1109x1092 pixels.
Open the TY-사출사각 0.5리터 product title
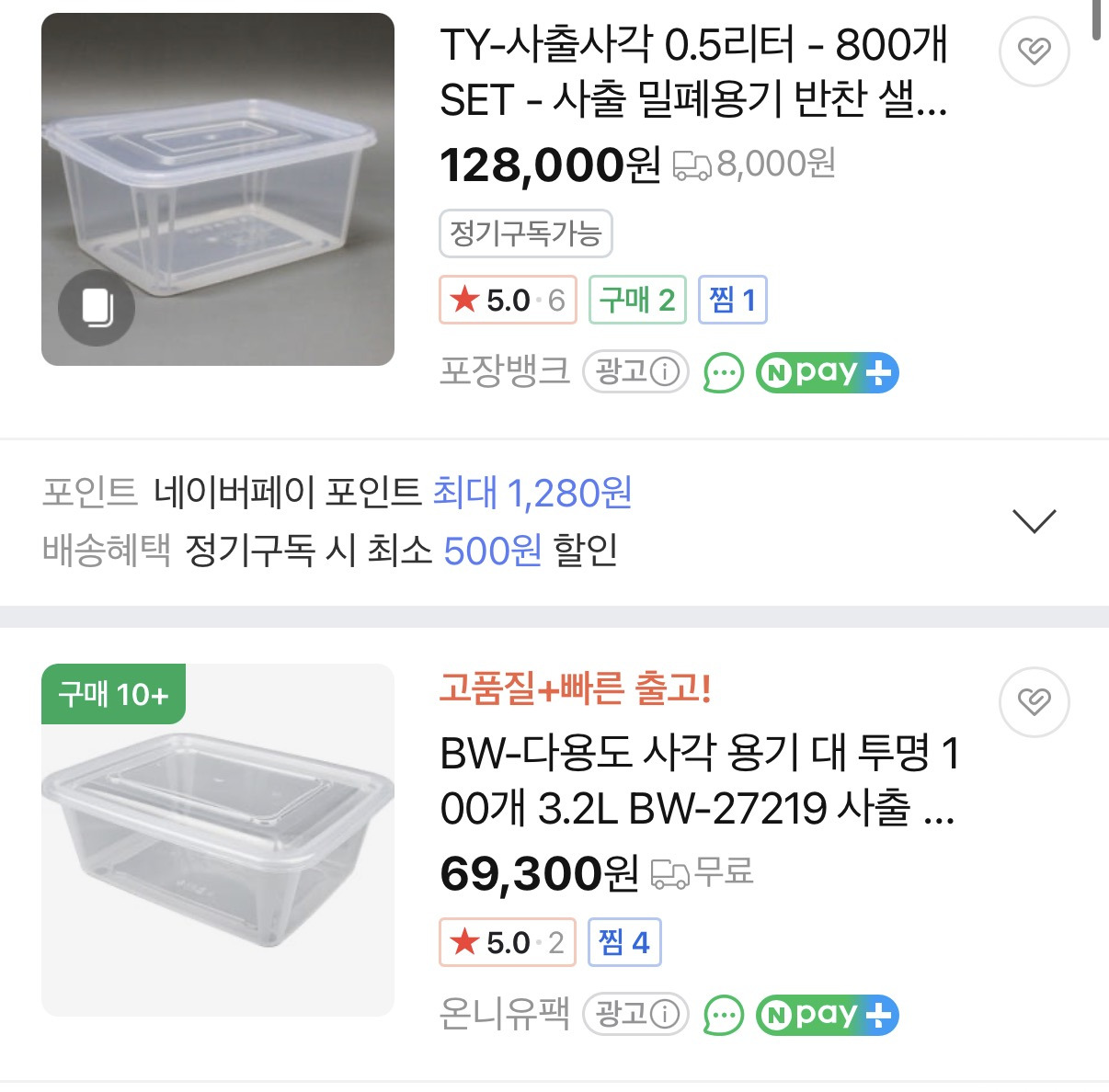(x=693, y=72)
